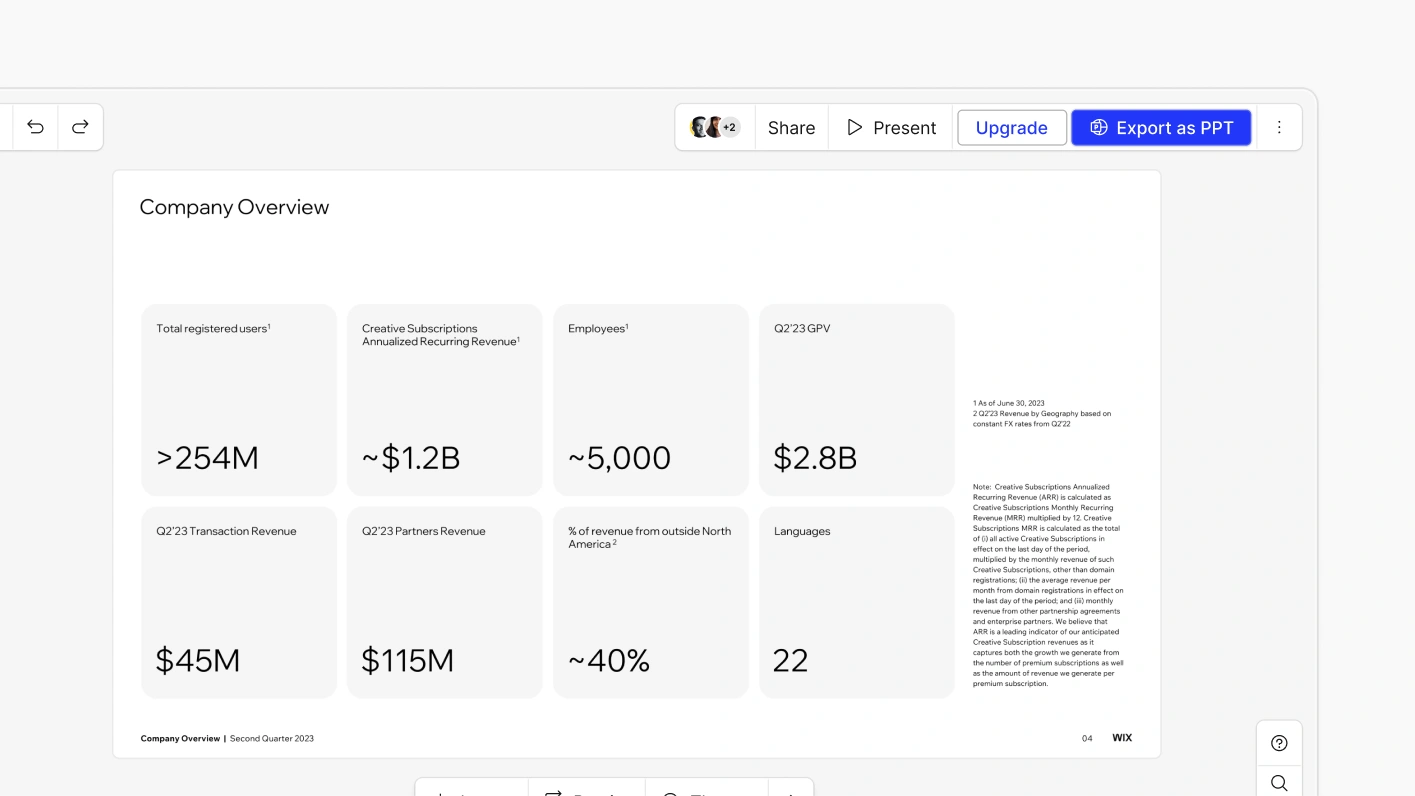Select the Q2'23 GPV label
The height and width of the screenshot is (796, 1415).
[x=802, y=328]
